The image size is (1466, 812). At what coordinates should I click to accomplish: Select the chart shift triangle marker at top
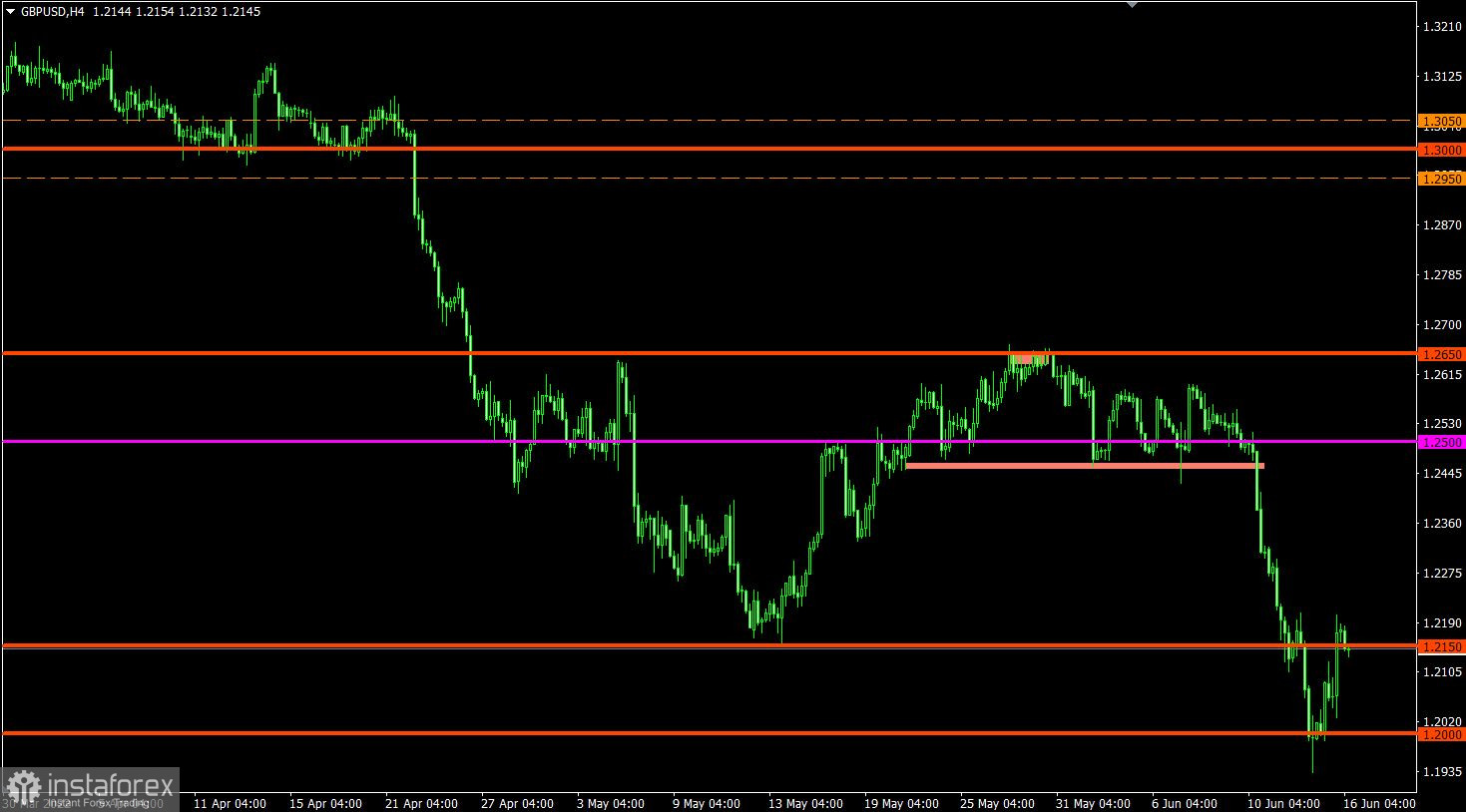click(1131, 5)
